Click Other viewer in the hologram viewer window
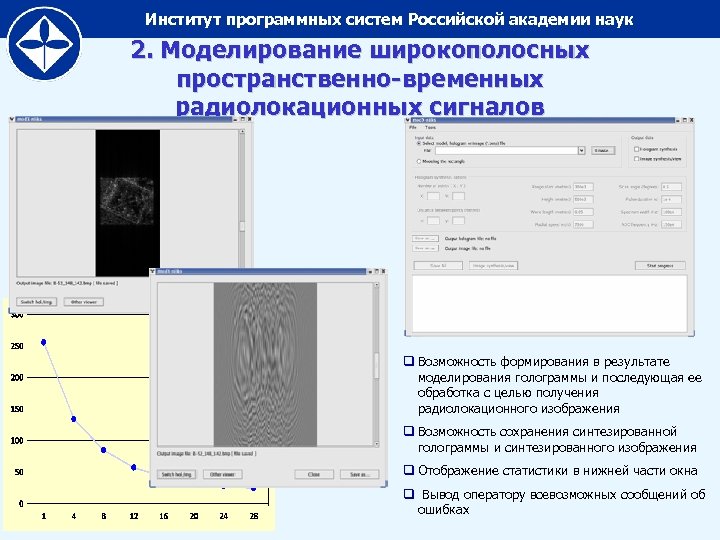The image size is (720, 540). (222, 474)
